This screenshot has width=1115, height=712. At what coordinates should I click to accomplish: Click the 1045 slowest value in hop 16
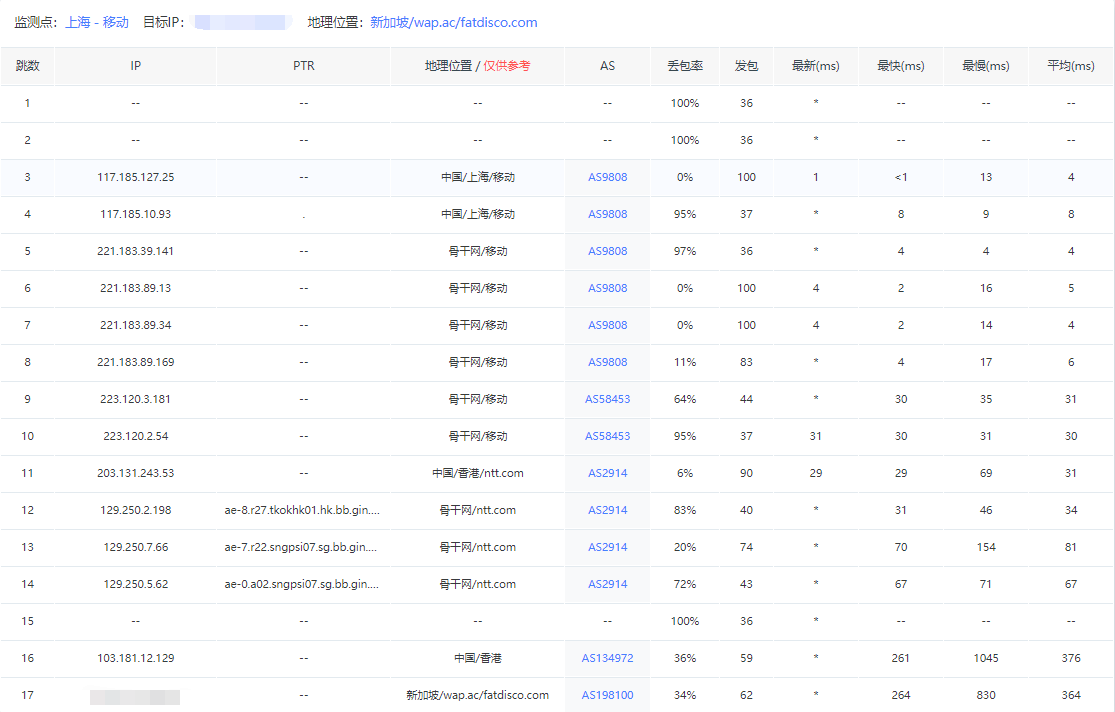(x=986, y=658)
